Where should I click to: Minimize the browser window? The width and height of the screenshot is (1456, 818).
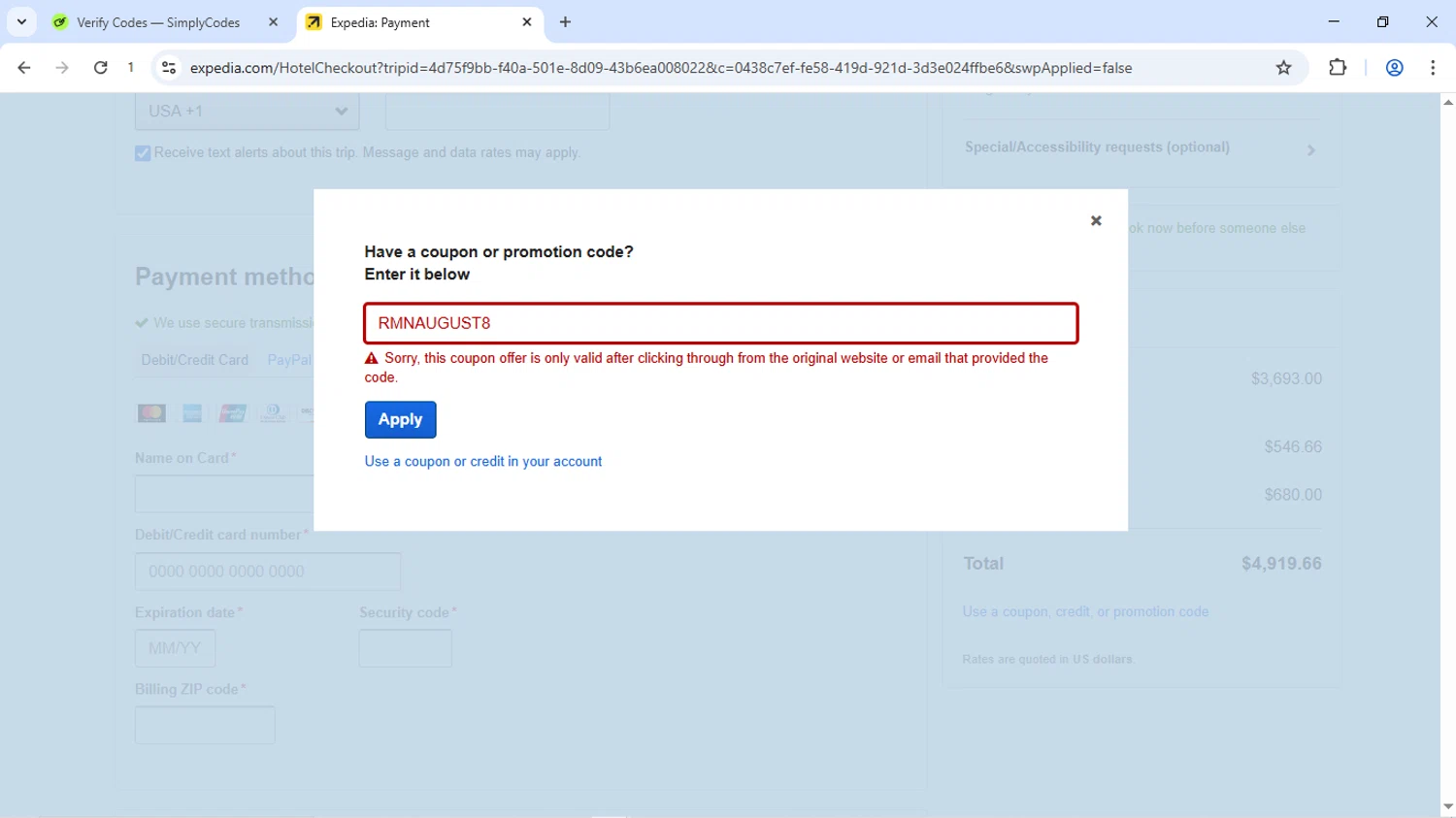[1334, 21]
